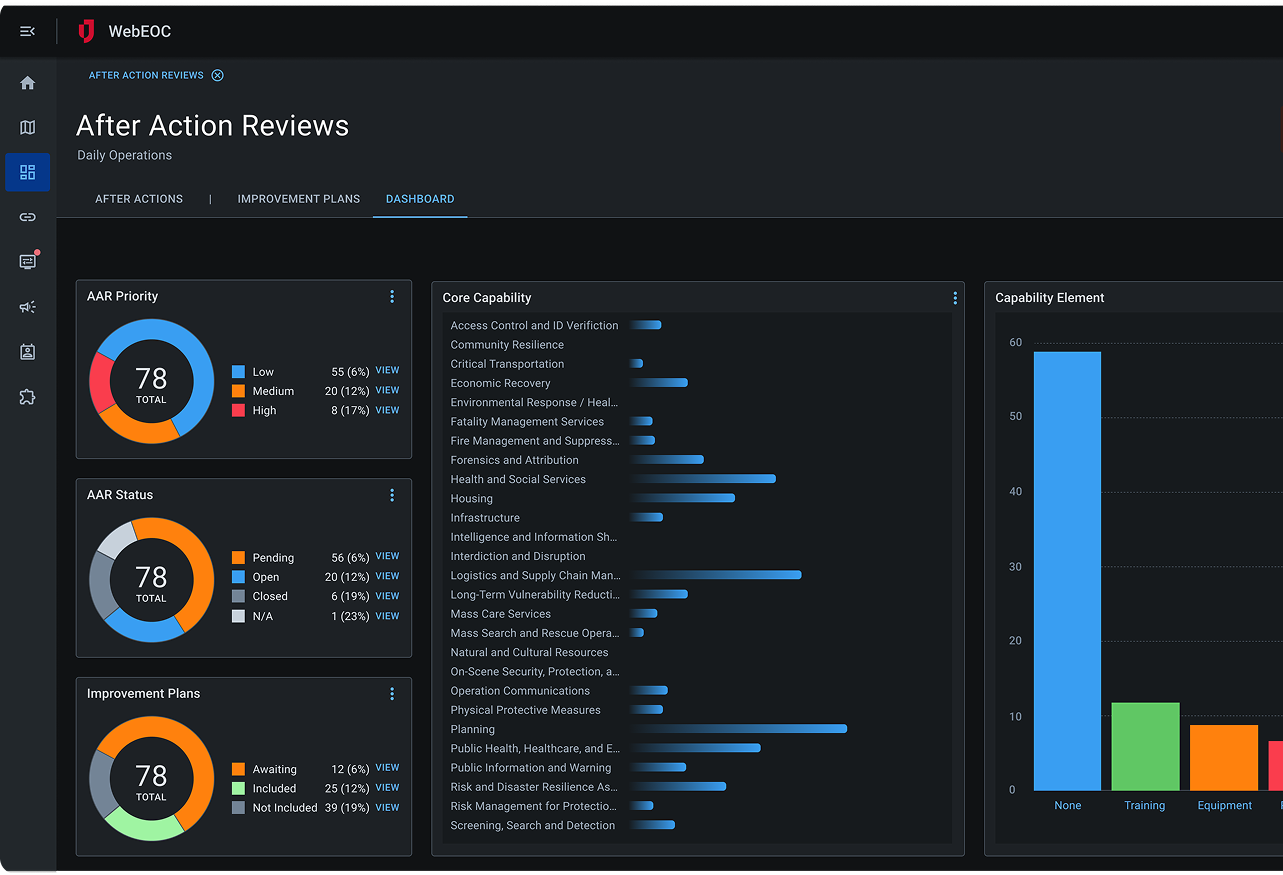Screen dimensions: 1283x875
Task: Open the contact badge icon in the sidebar
Action: [x=27, y=352]
